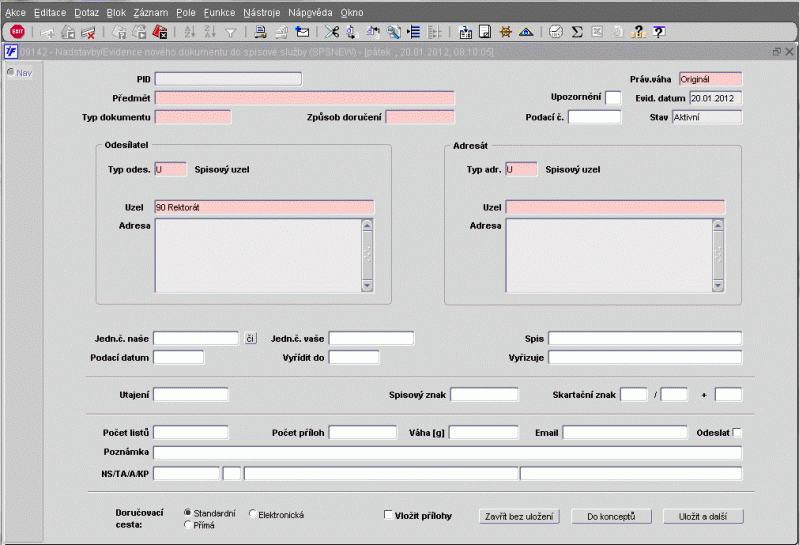Click the Odesílatel Uzel field '90 Rektorát'
This screenshot has width=800, height=545.
coord(264,207)
